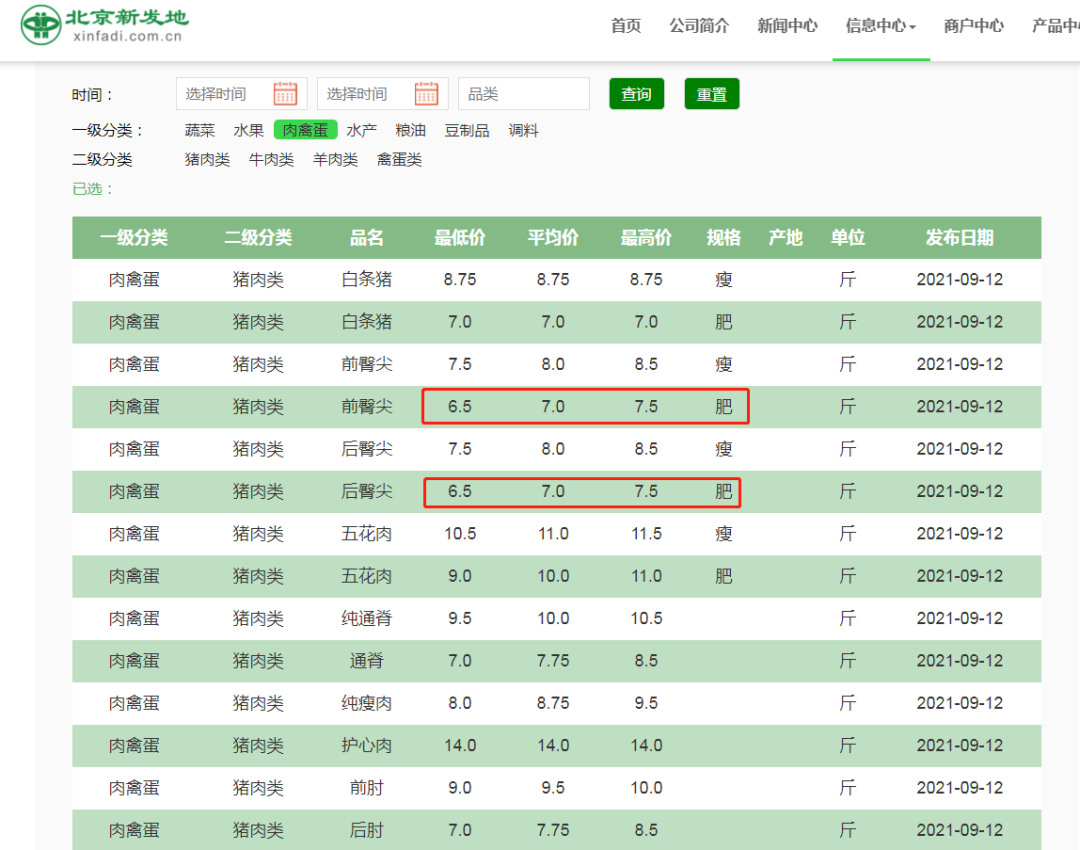1080x850 pixels.
Task: Click the 单位 column header
Action: point(848,238)
